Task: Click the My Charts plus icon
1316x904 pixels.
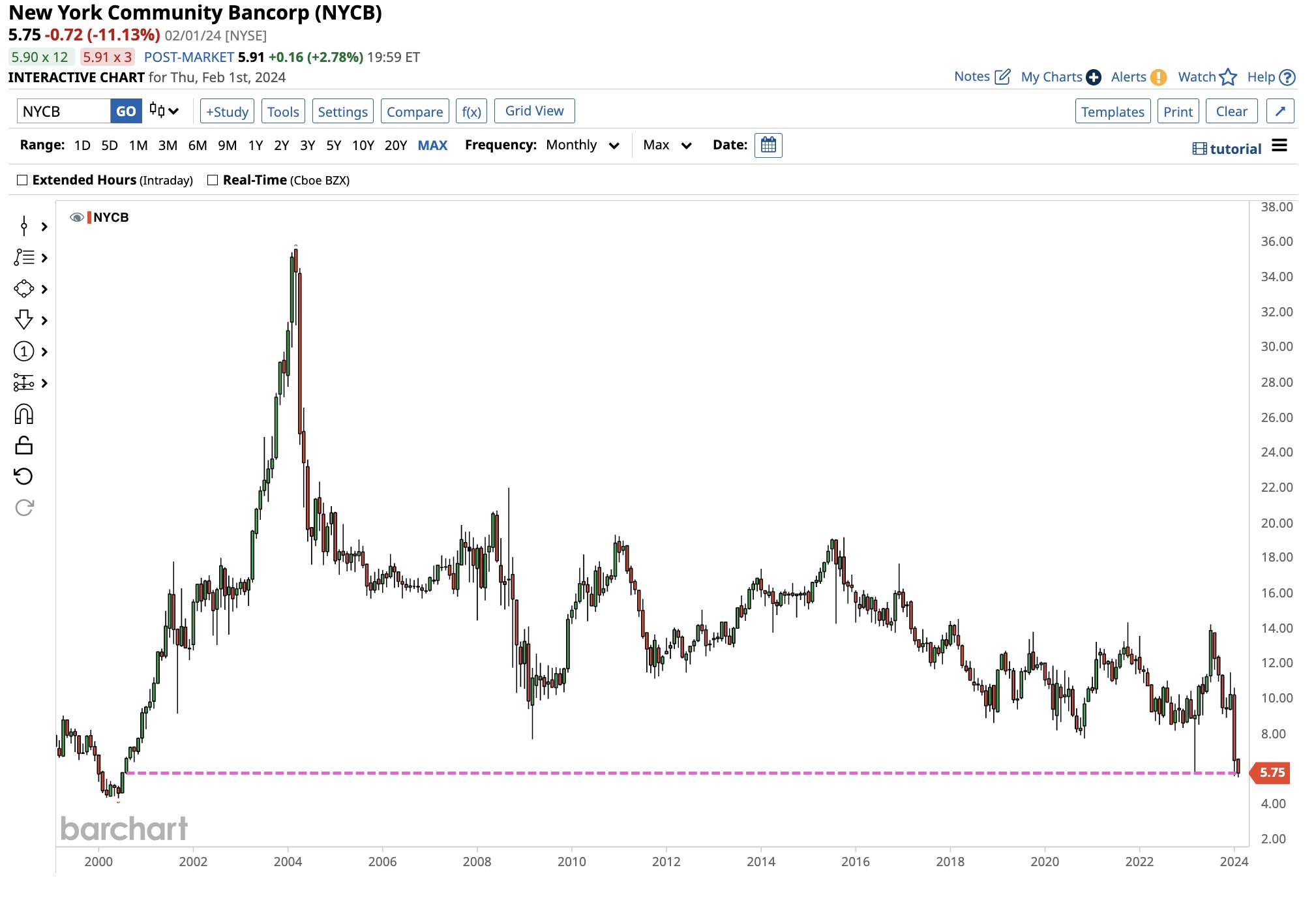Action: (1094, 77)
